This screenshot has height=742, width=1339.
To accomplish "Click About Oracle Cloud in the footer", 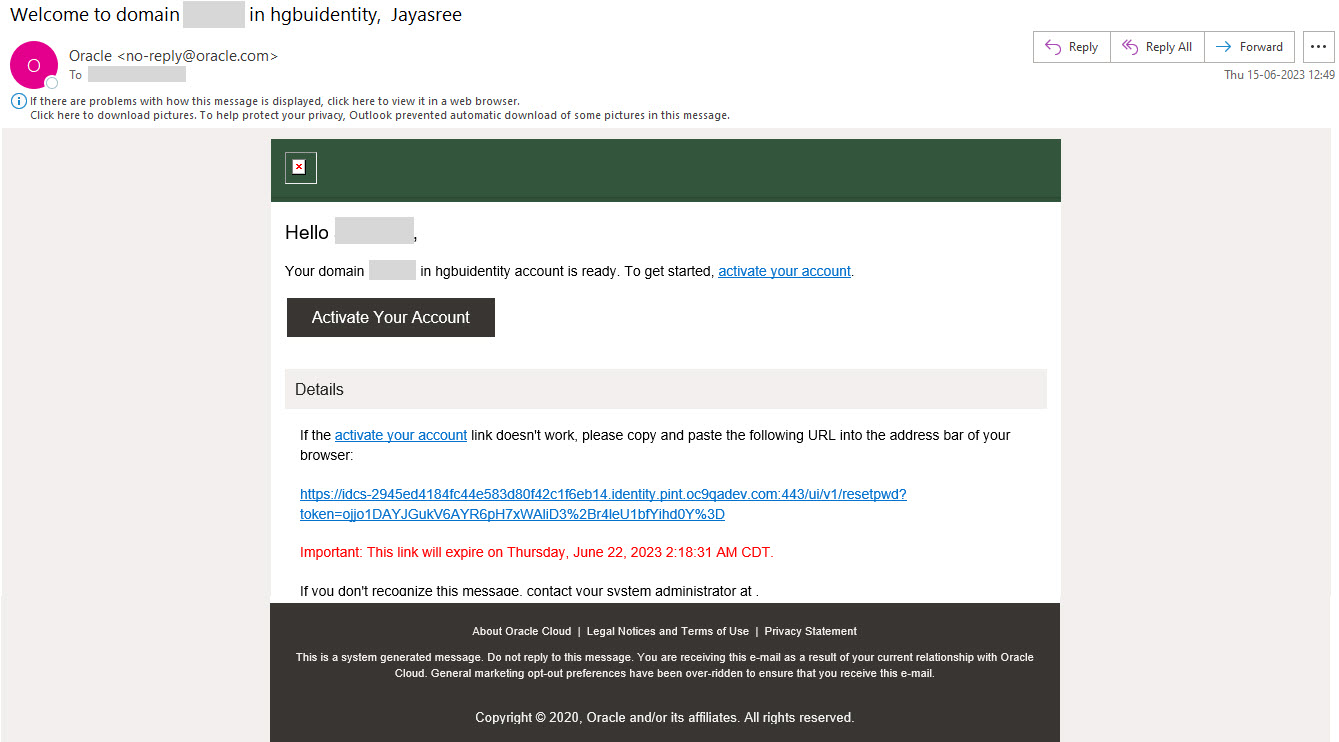I will 521,631.
